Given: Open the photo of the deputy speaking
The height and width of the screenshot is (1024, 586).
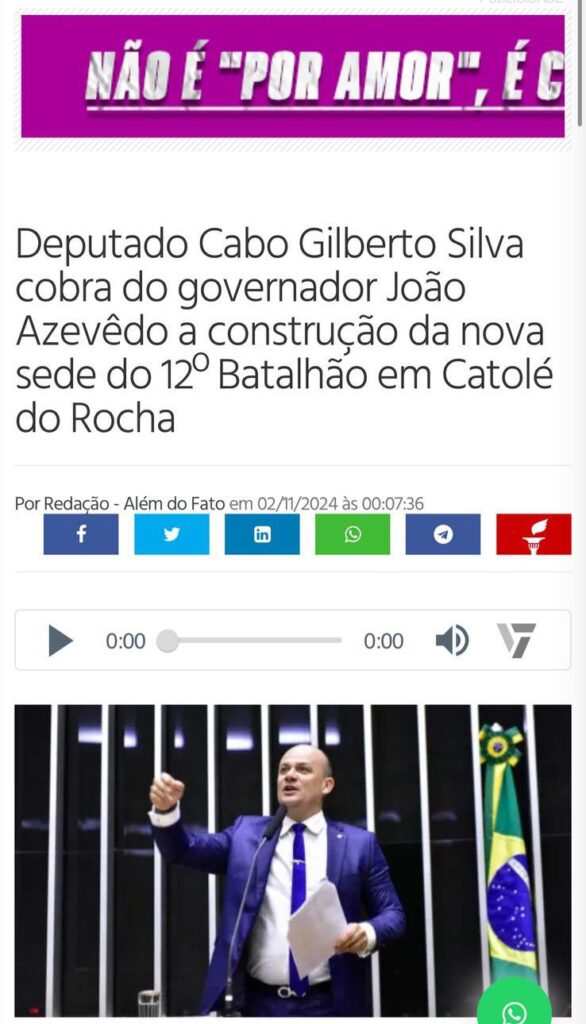Looking at the screenshot, I should point(293,860).
